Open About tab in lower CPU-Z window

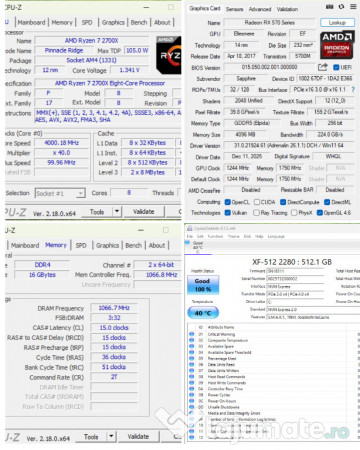[157, 245]
